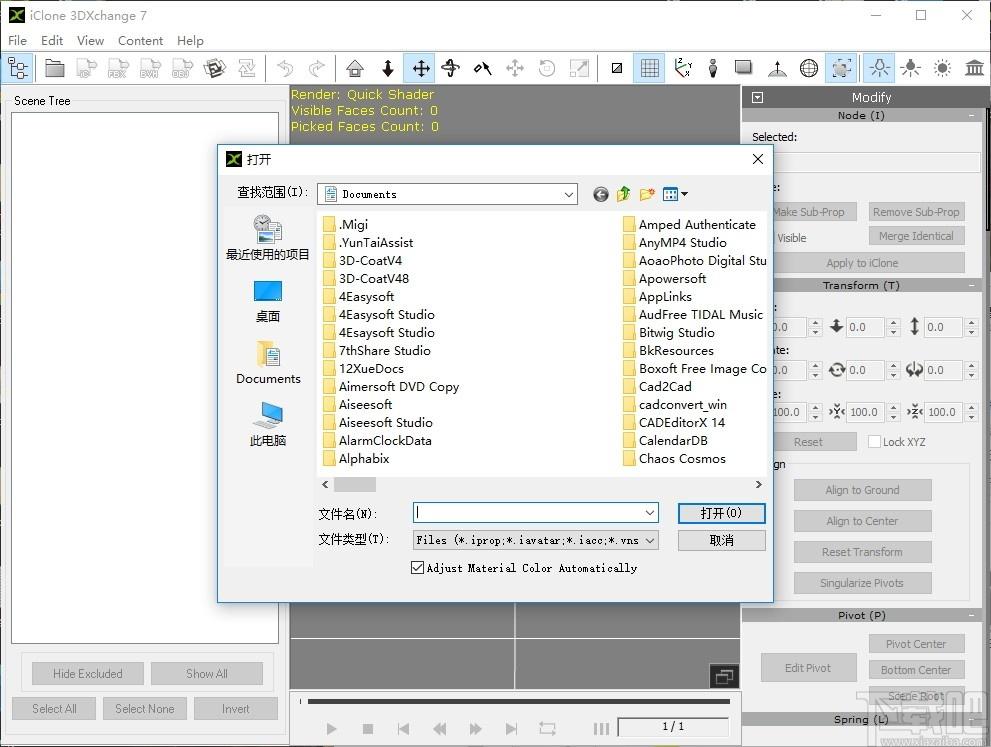Click the Open file folder toolbar icon
991x747 pixels.
pos(54,68)
